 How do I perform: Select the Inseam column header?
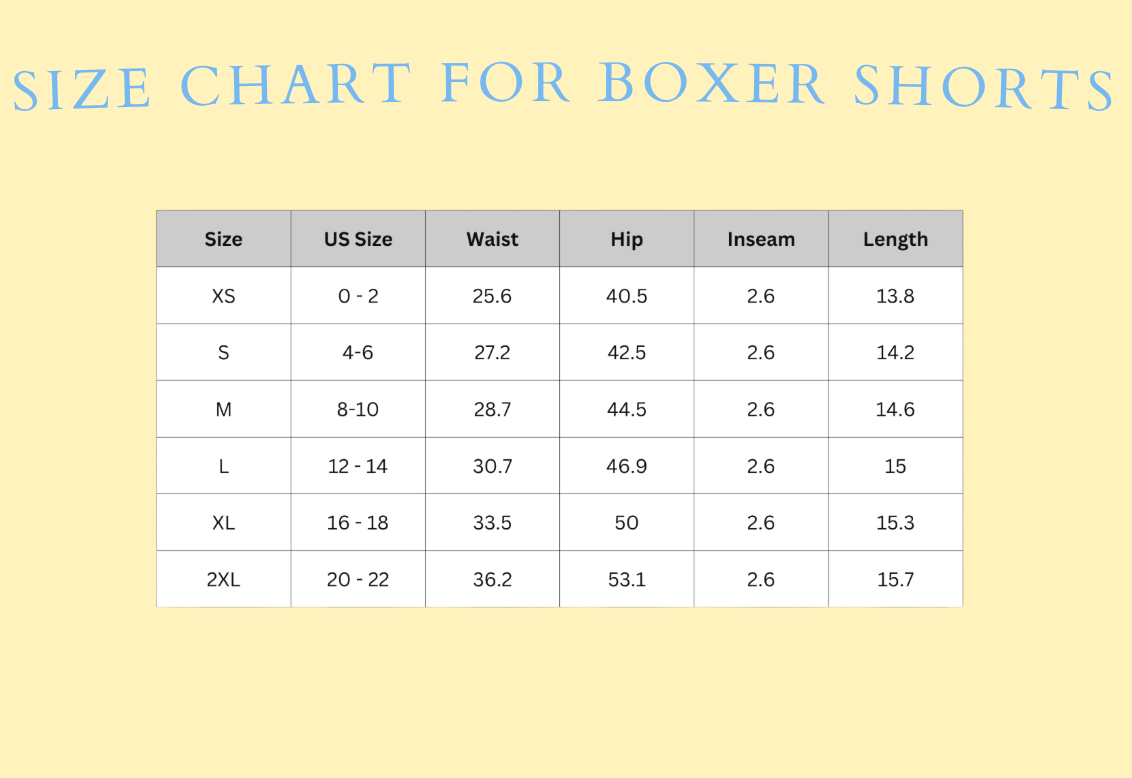(761, 239)
